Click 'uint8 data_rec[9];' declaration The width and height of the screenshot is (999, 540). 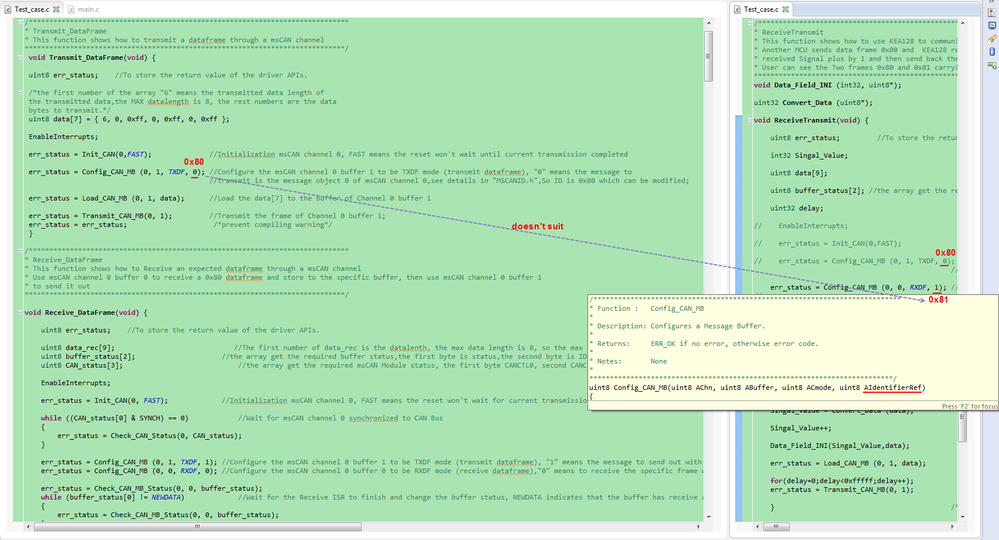[x=78, y=348]
